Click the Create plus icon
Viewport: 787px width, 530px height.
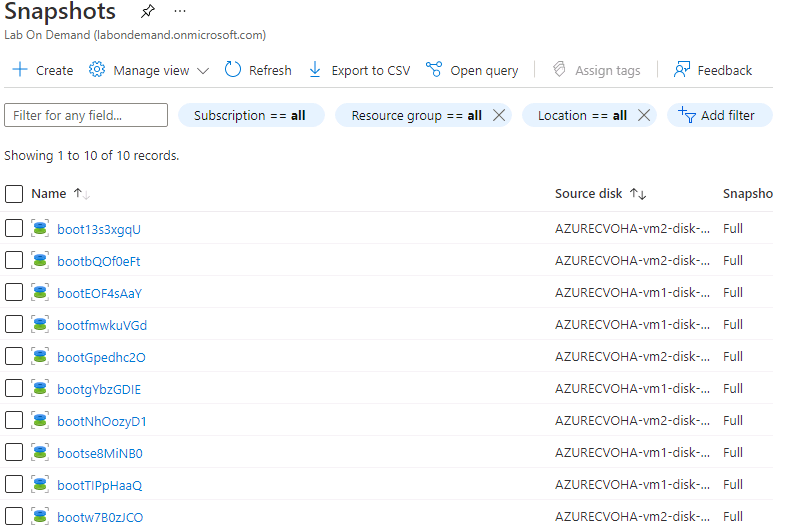pyautogui.click(x=20, y=70)
